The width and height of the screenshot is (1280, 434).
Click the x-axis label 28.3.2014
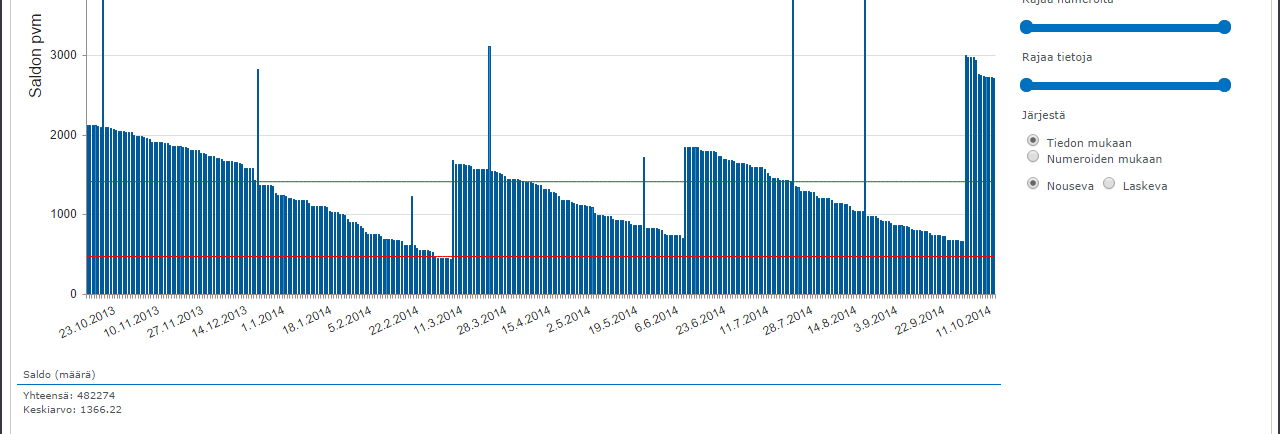point(484,322)
